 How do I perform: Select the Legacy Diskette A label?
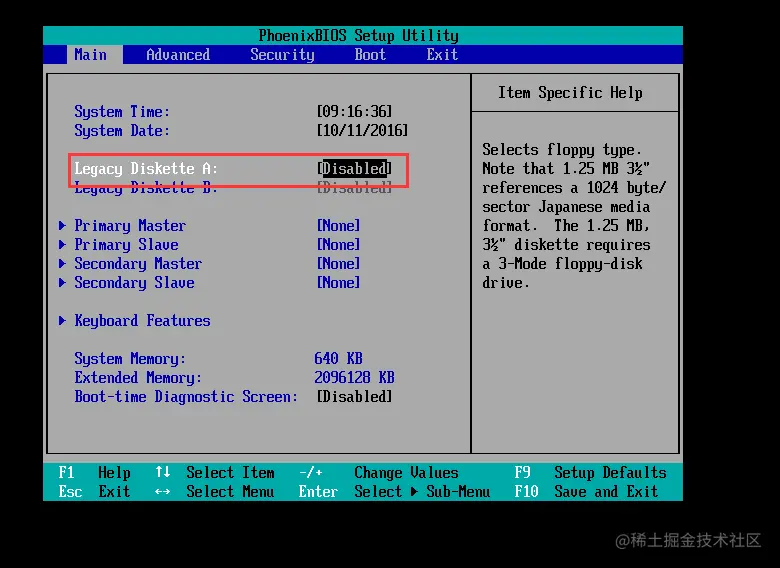coord(146,169)
